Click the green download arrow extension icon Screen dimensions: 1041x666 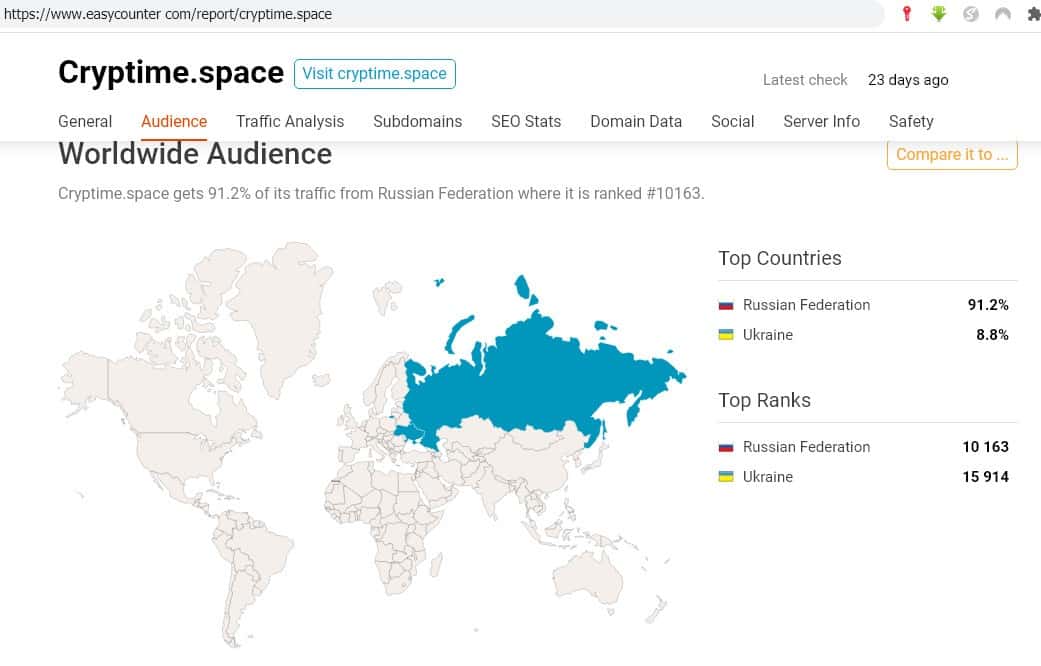click(x=939, y=14)
